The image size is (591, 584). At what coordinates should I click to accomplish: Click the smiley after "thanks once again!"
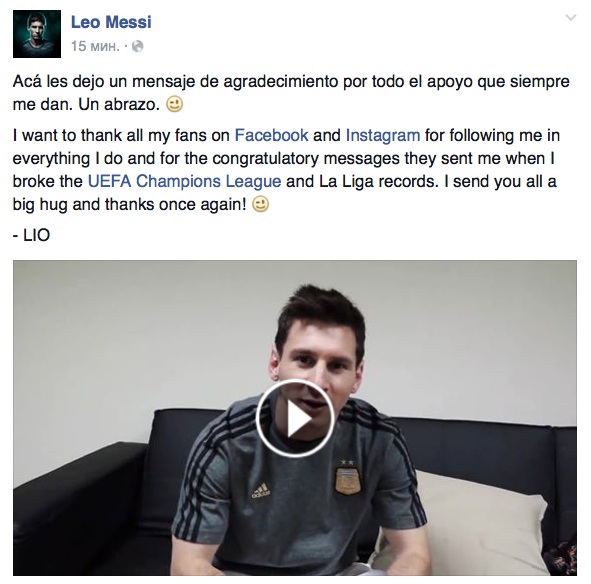click(x=260, y=204)
